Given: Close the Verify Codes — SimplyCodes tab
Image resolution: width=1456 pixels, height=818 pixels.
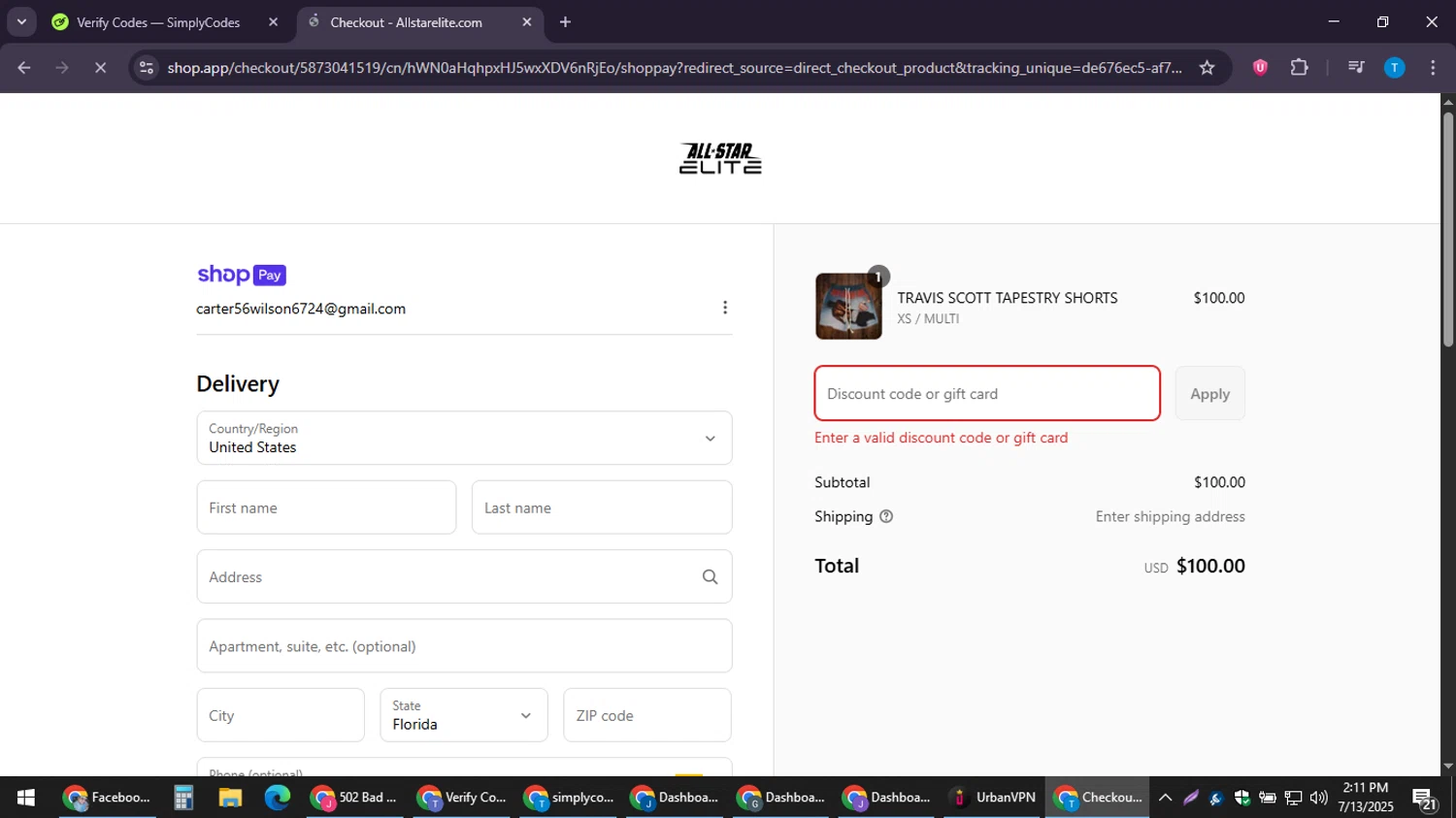Looking at the screenshot, I should coord(273,22).
